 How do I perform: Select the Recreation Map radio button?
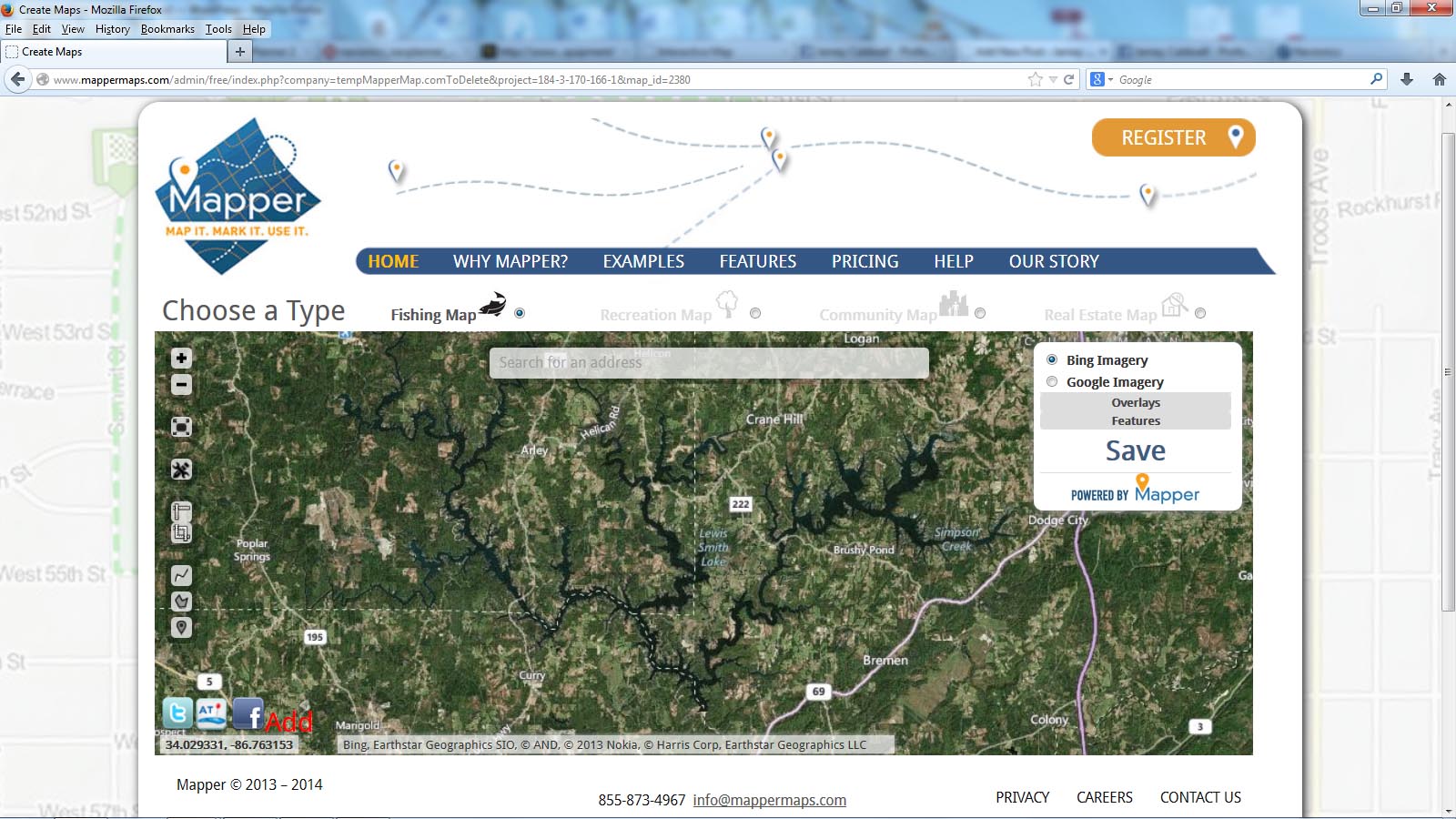(x=755, y=313)
